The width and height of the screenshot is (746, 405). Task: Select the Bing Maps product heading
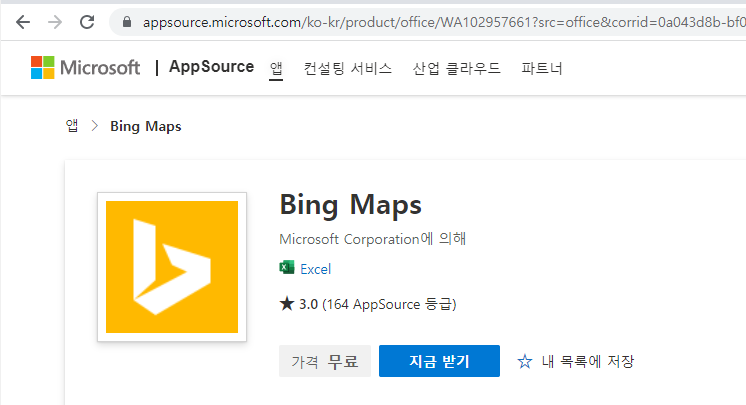350,205
